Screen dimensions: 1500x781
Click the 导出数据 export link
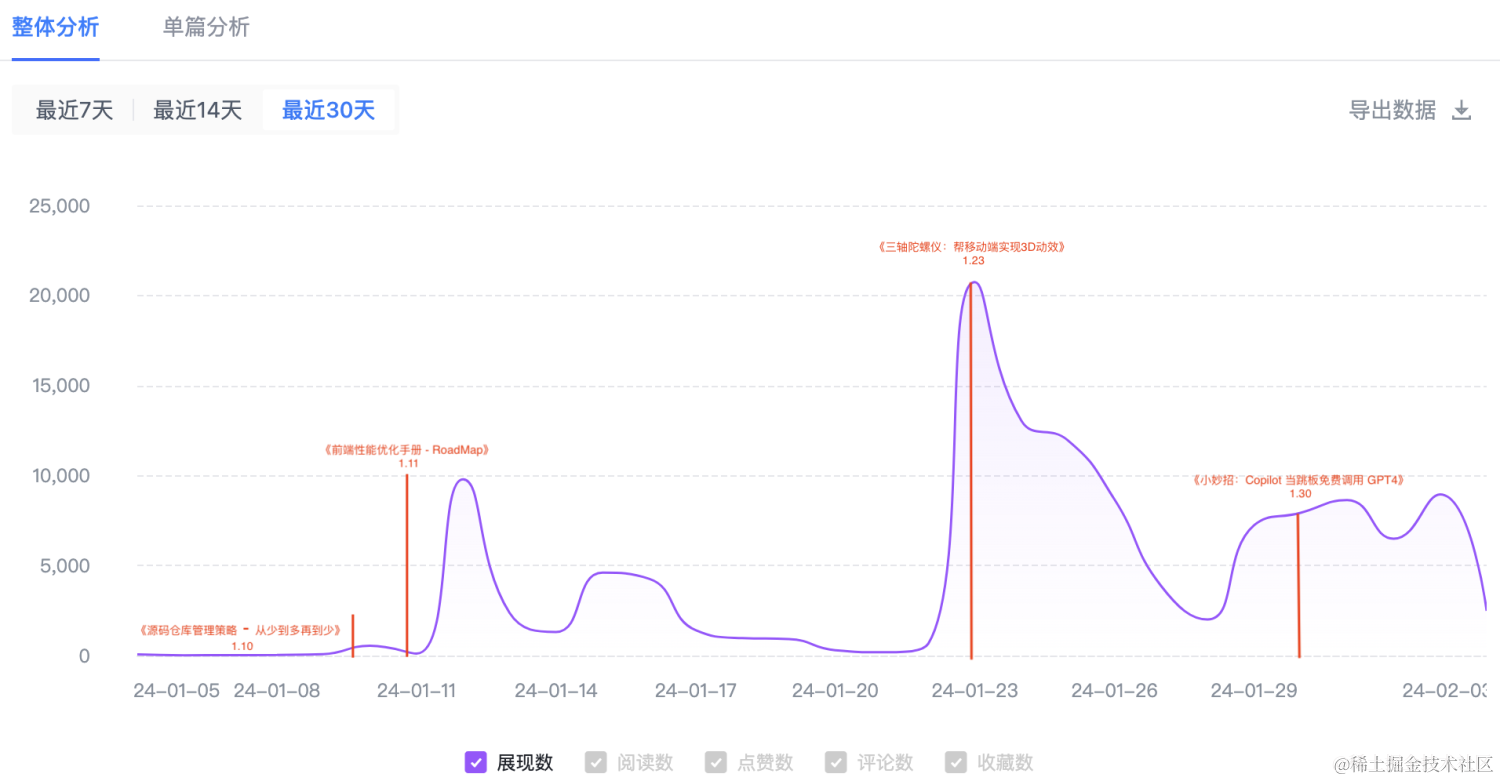click(1392, 110)
